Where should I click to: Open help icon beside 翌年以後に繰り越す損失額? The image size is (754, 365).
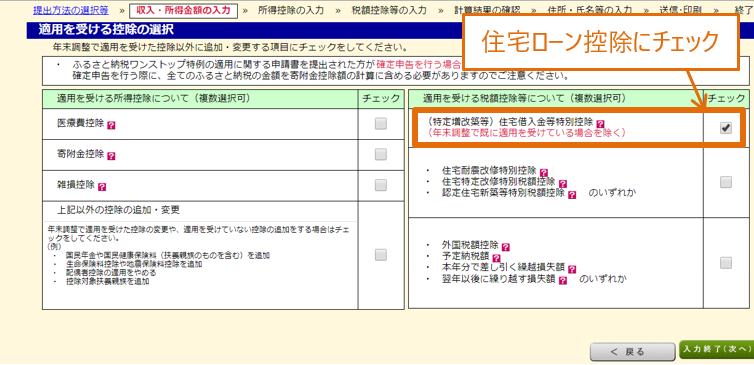click(563, 281)
